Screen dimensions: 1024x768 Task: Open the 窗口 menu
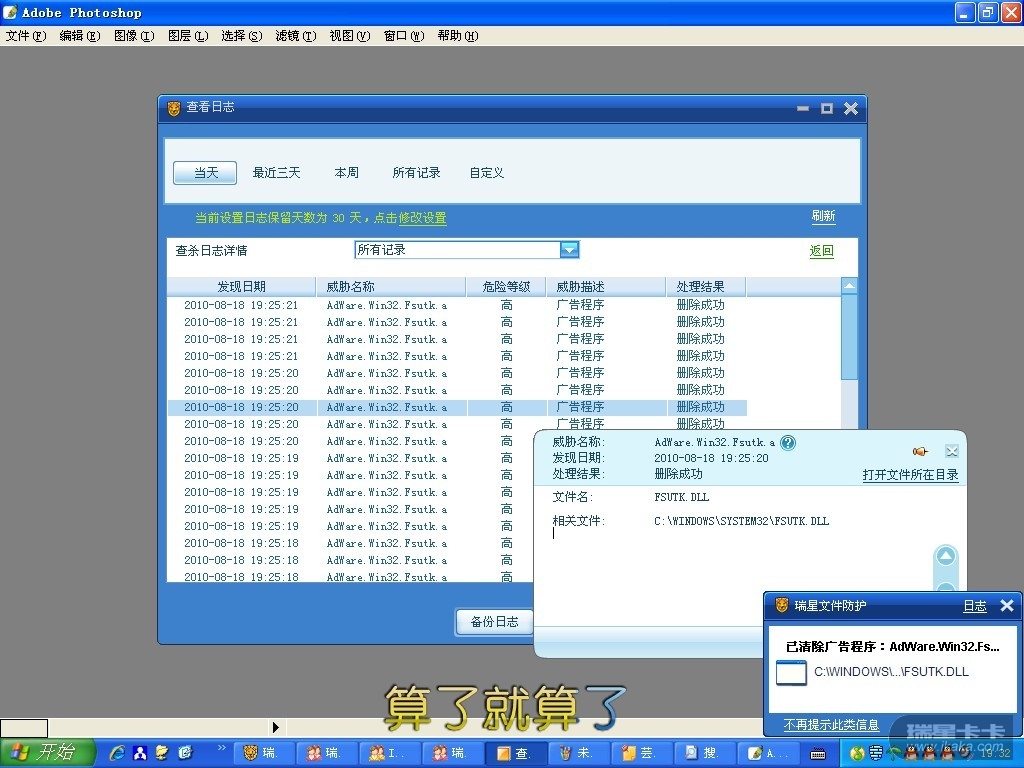404,36
